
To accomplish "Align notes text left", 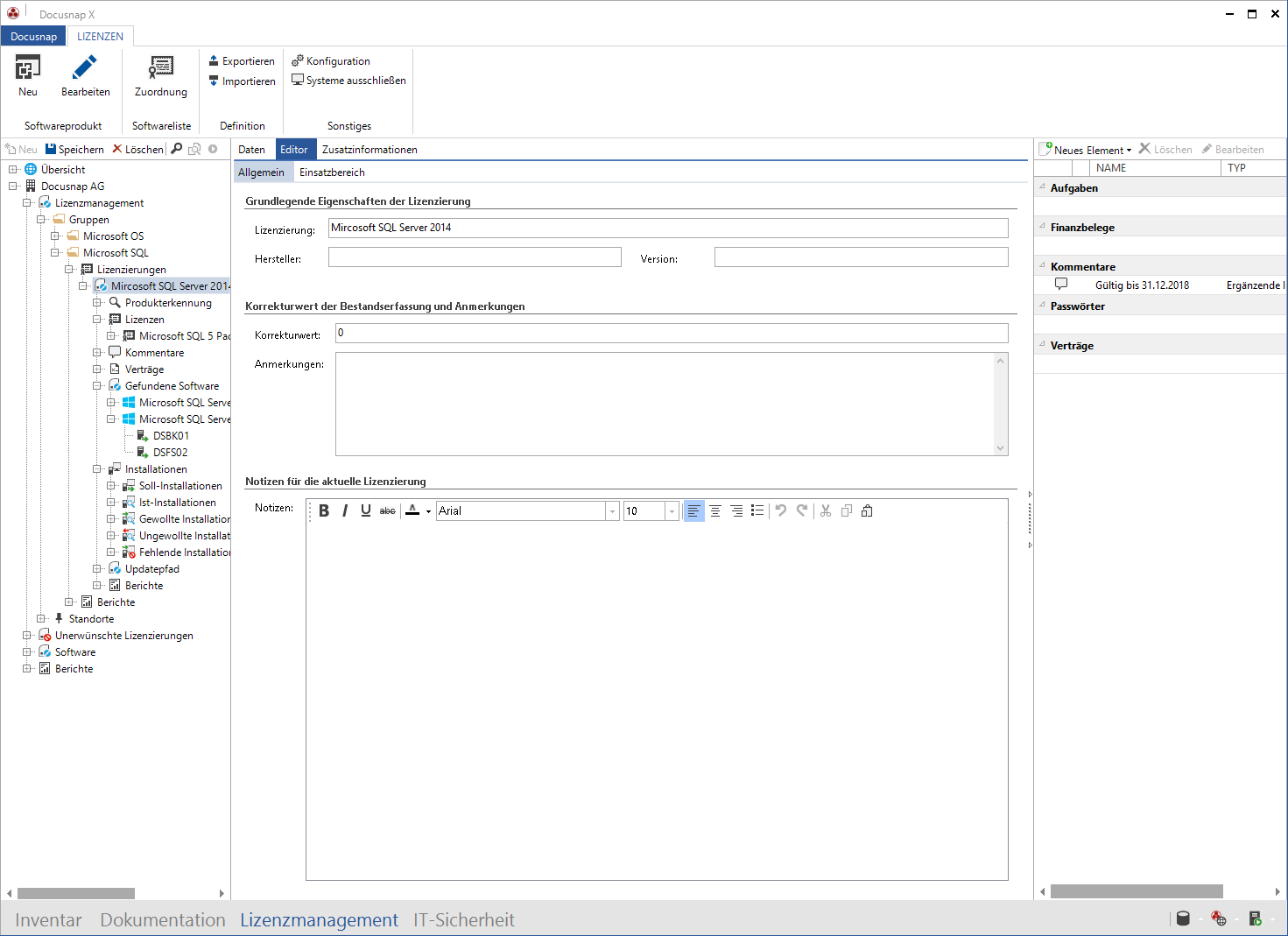I will (693, 510).
